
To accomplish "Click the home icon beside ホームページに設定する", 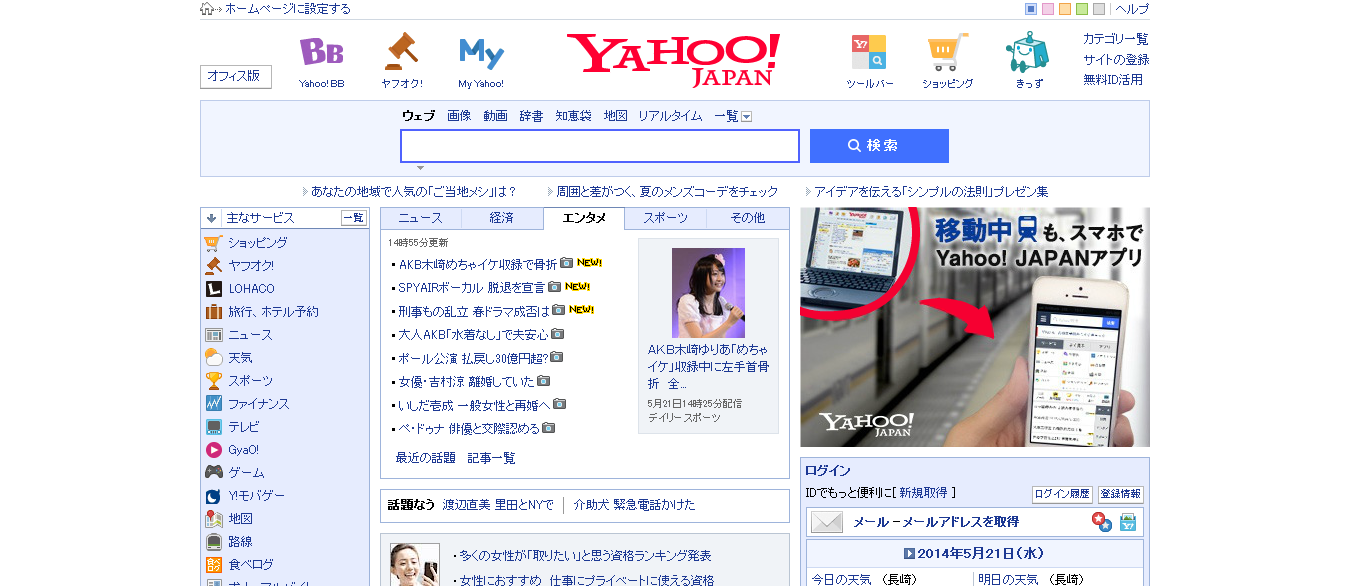I will click(207, 9).
